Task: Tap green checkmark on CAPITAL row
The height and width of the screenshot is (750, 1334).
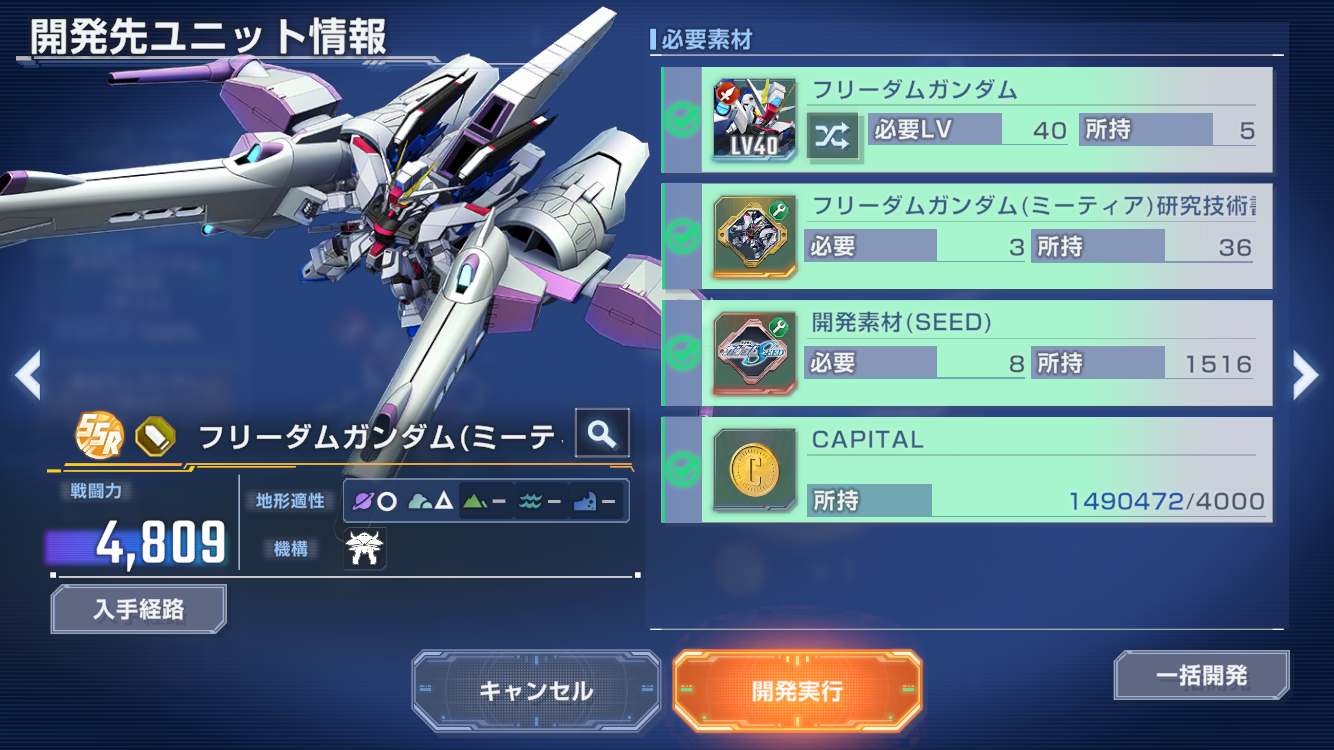Action: (x=682, y=467)
